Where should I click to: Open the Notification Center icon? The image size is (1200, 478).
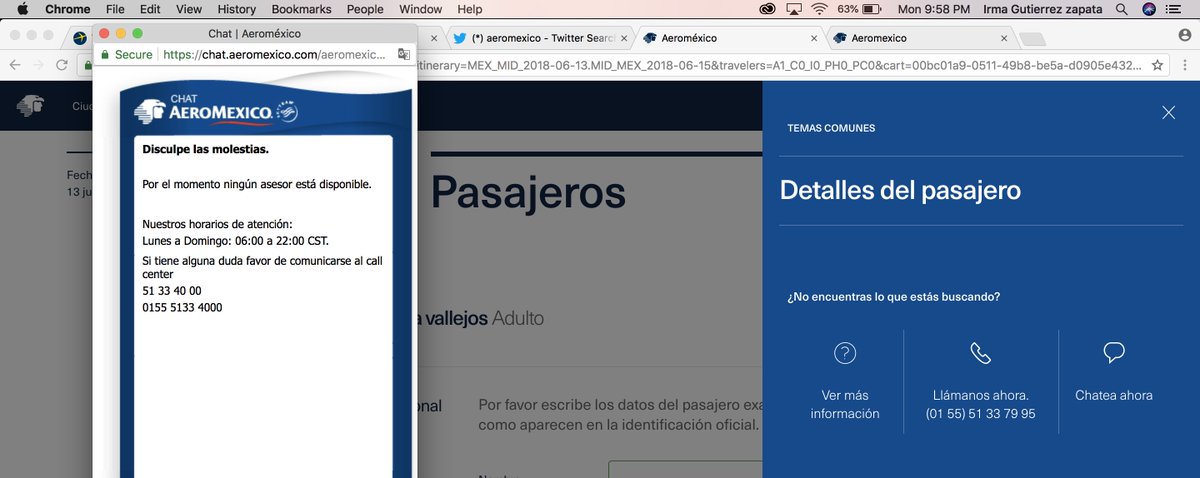tap(1176, 9)
